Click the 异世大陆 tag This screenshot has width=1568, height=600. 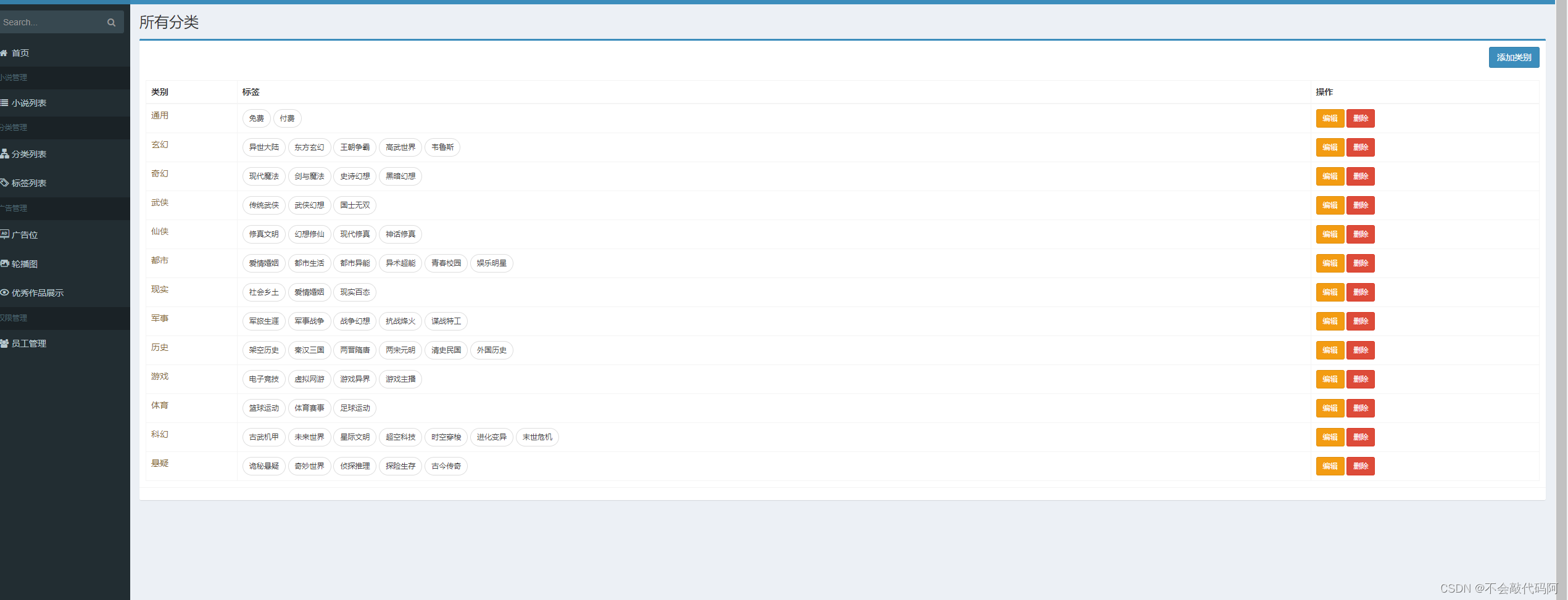coord(263,147)
